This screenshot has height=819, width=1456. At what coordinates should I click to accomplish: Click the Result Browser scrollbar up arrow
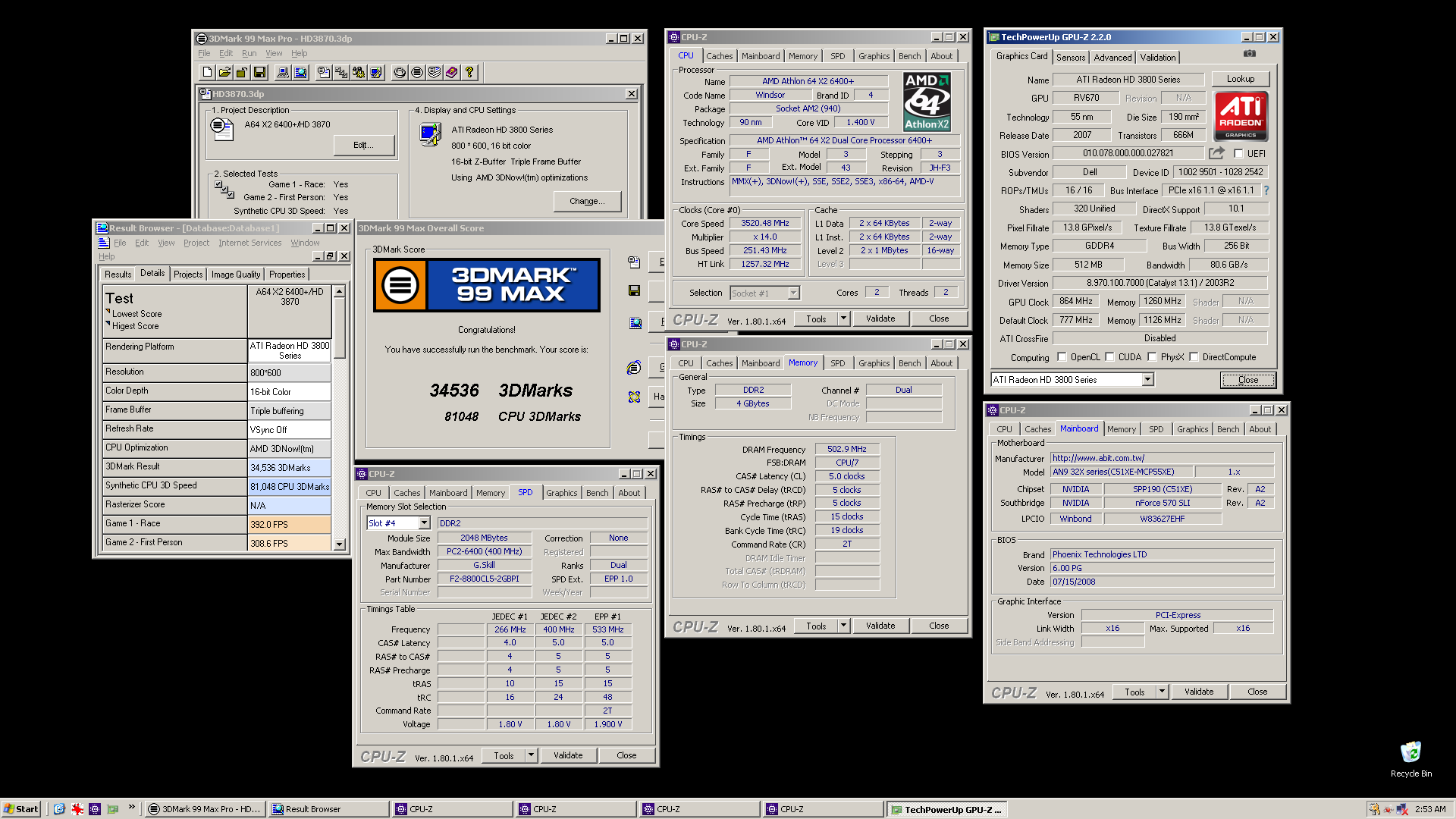point(339,291)
